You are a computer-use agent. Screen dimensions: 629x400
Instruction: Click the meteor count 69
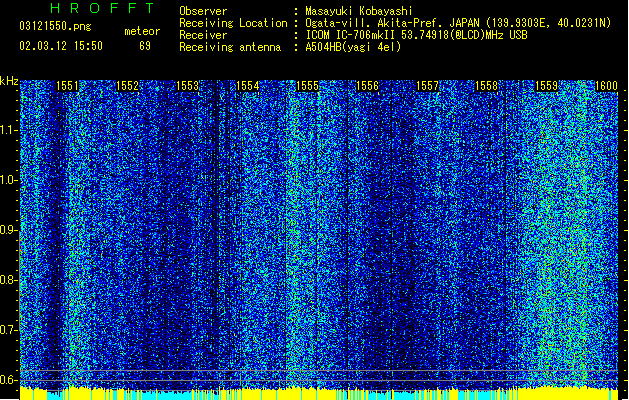tap(145, 46)
